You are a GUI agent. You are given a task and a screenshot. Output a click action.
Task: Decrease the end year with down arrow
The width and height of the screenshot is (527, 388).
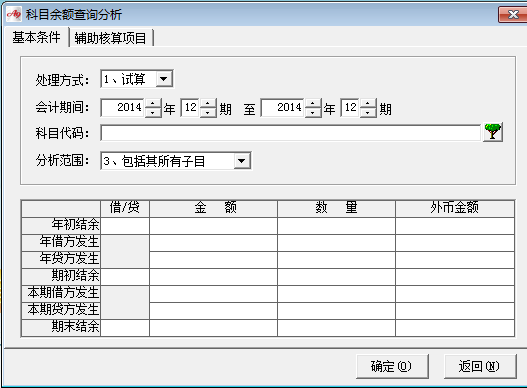pos(313,113)
